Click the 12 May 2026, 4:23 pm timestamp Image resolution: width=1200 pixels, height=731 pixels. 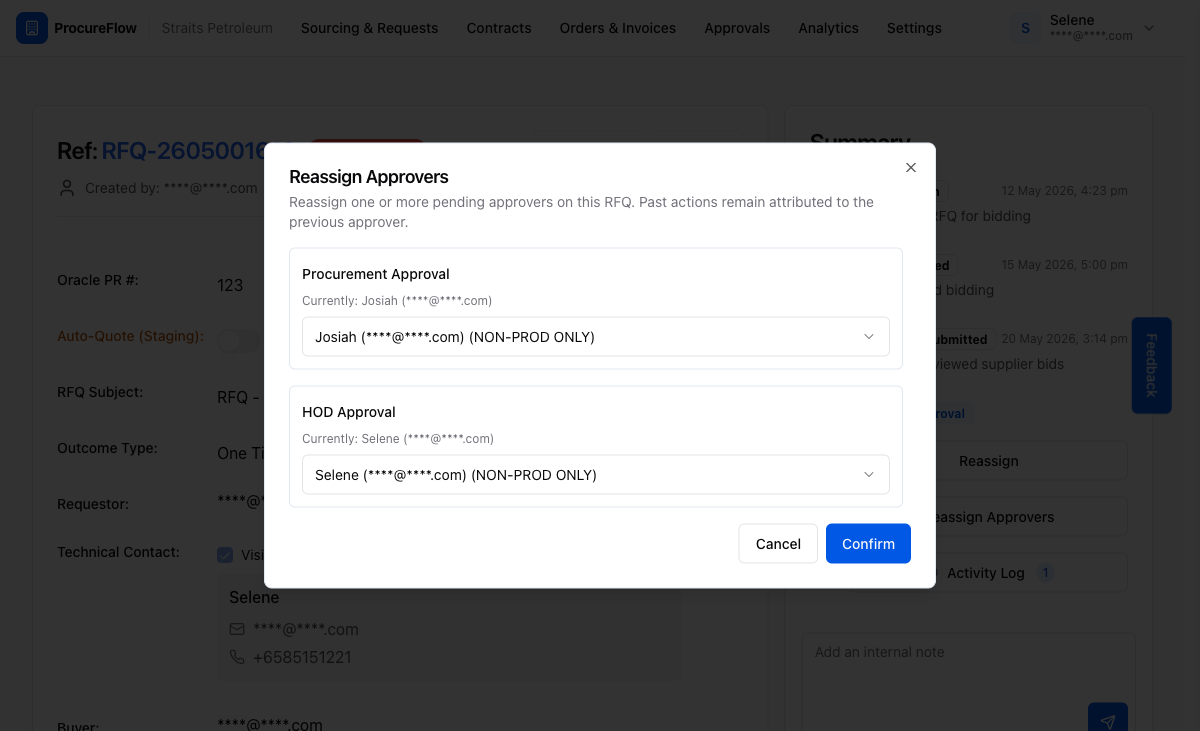pyautogui.click(x=1064, y=191)
